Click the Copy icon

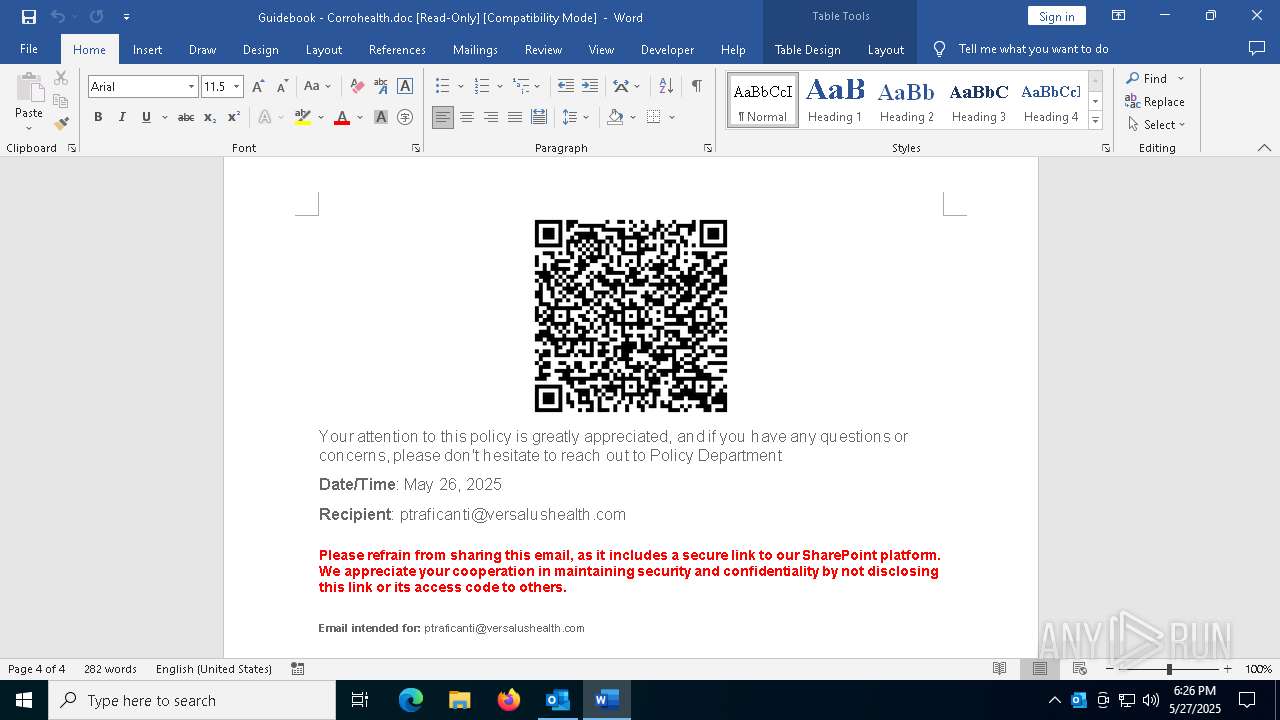click(61, 101)
